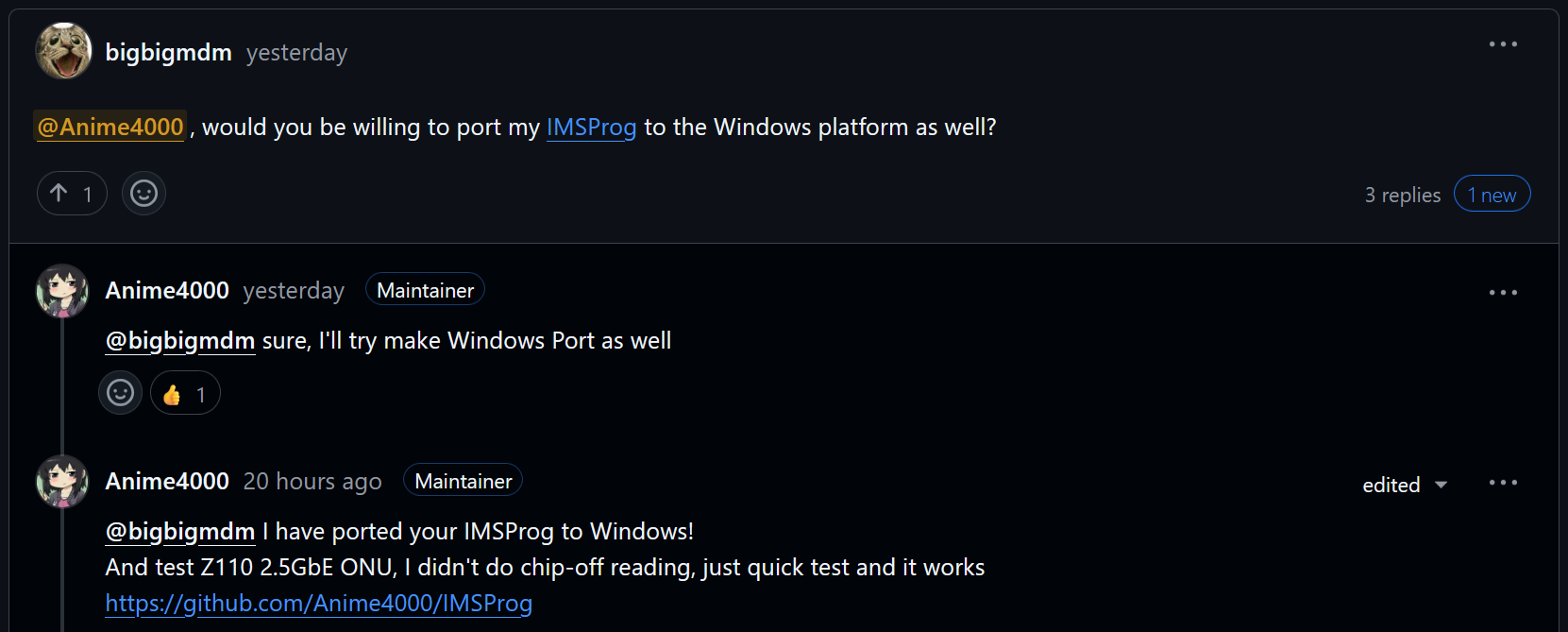Toggle the 1 new replies indicator

tap(1492, 193)
